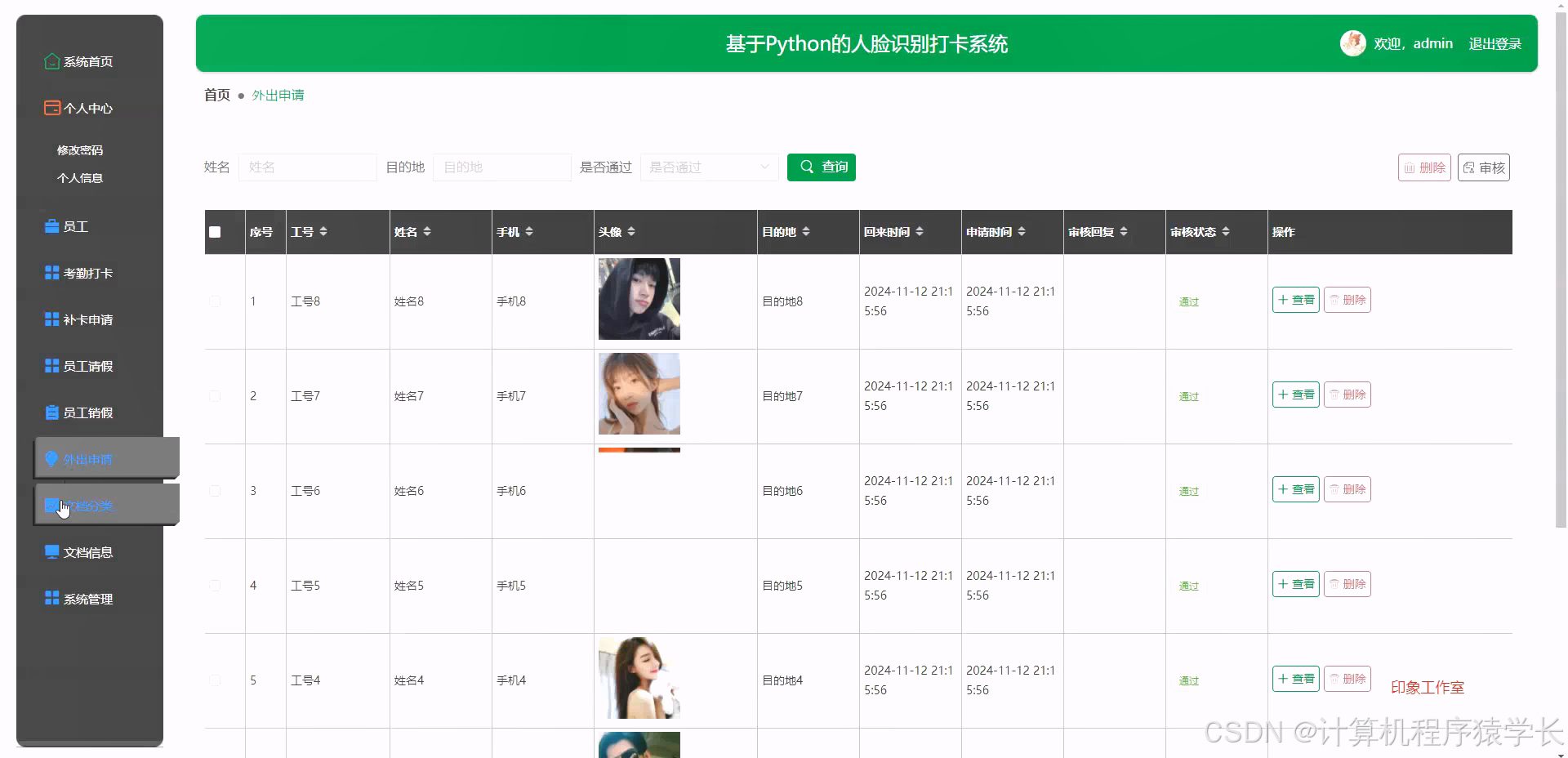This screenshot has height=758, width=1568.
Task: Select 外出申请 in the sidebar menu
Action: pyautogui.click(x=90, y=459)
